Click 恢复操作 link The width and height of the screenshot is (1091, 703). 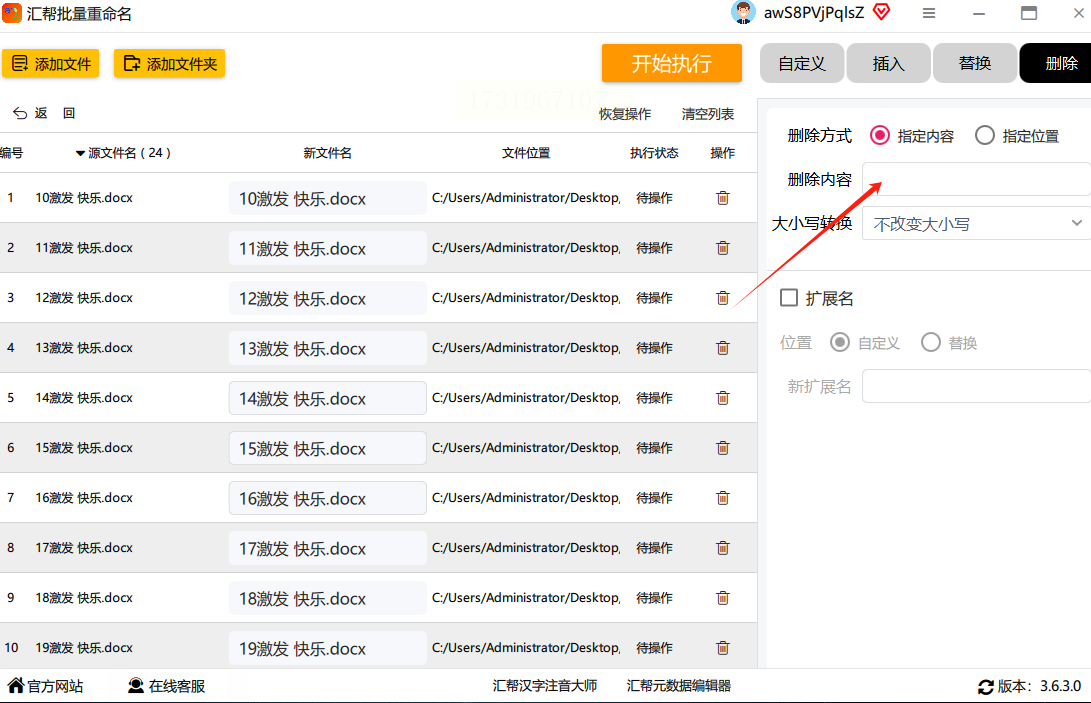[x=625, y=114]
